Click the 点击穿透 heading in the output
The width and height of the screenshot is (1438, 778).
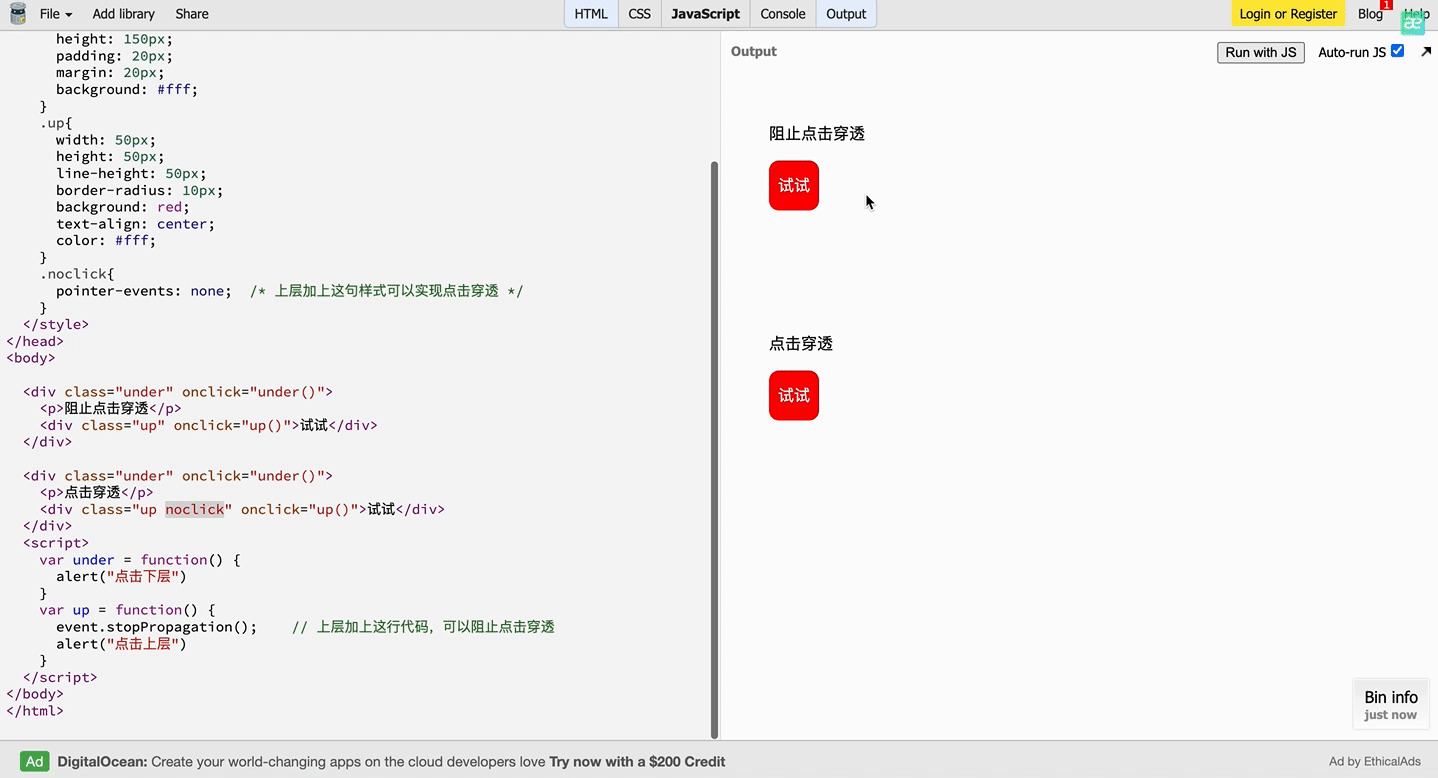pyautogui.click(x=801, y=344)
